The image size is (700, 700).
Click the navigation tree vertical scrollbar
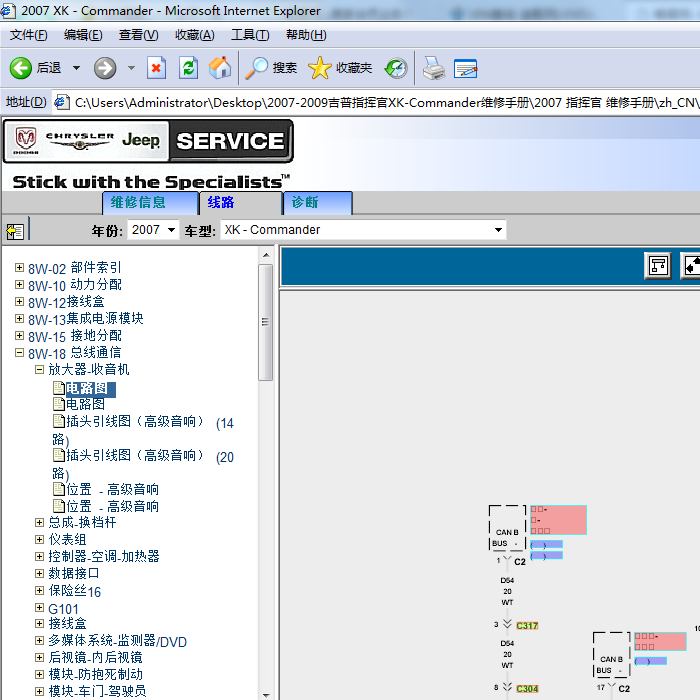point(265,320)
